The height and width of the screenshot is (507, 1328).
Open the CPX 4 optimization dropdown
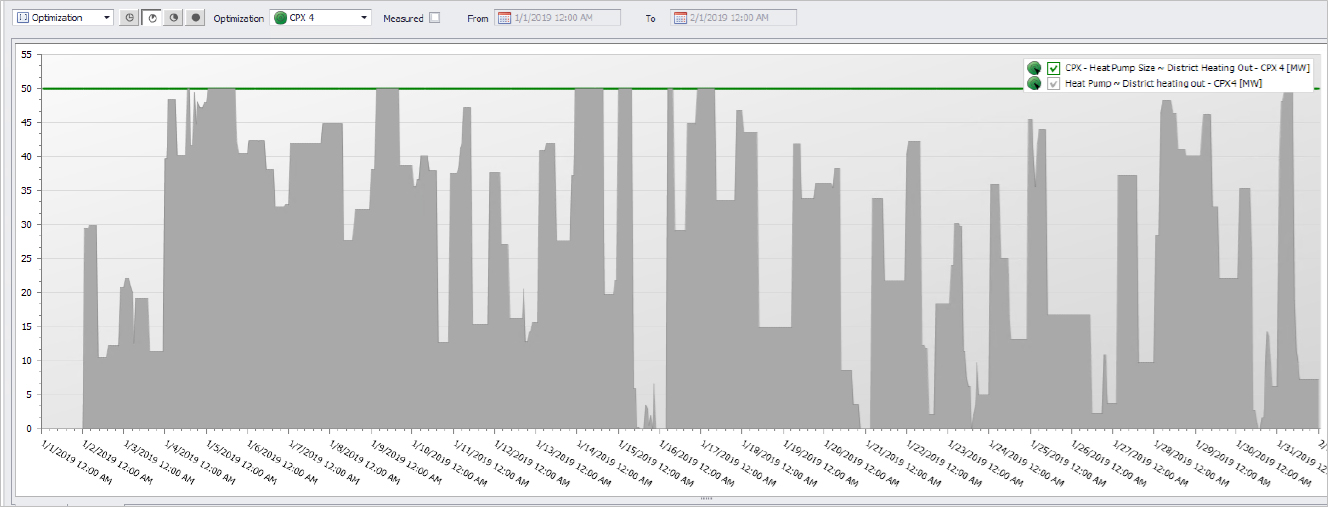321,17
